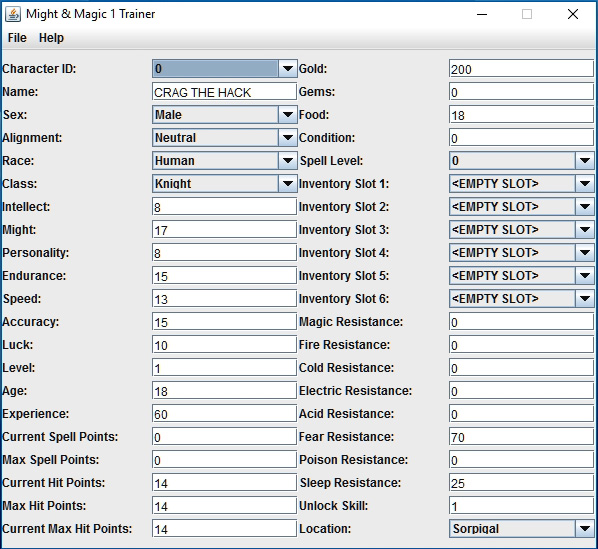Open Inventory Slot 5 dropdown
Image resolution: width=598 pixels, height=549 pixels.
click(x=521, y=275)
